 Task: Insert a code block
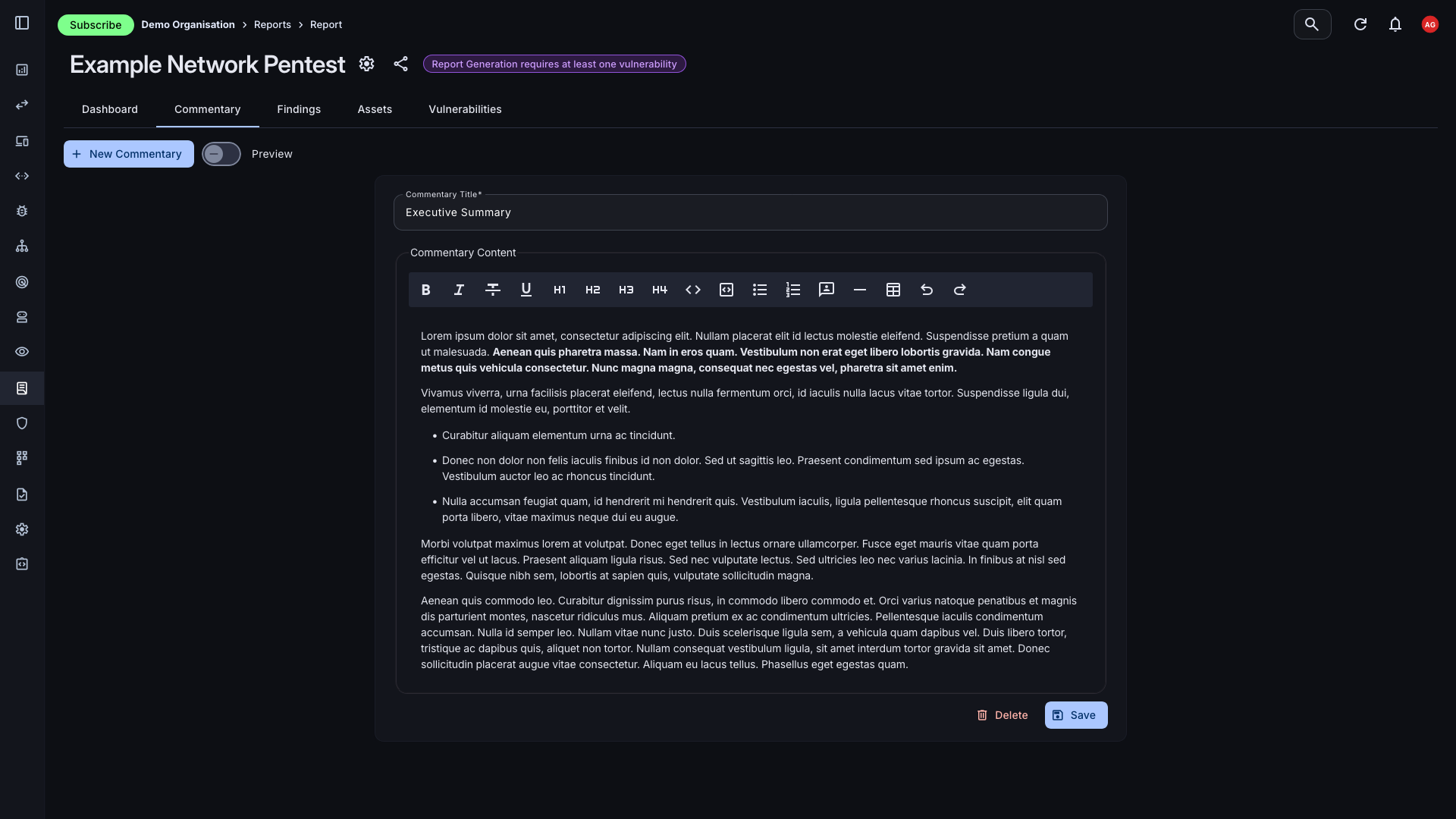[726, 290]
